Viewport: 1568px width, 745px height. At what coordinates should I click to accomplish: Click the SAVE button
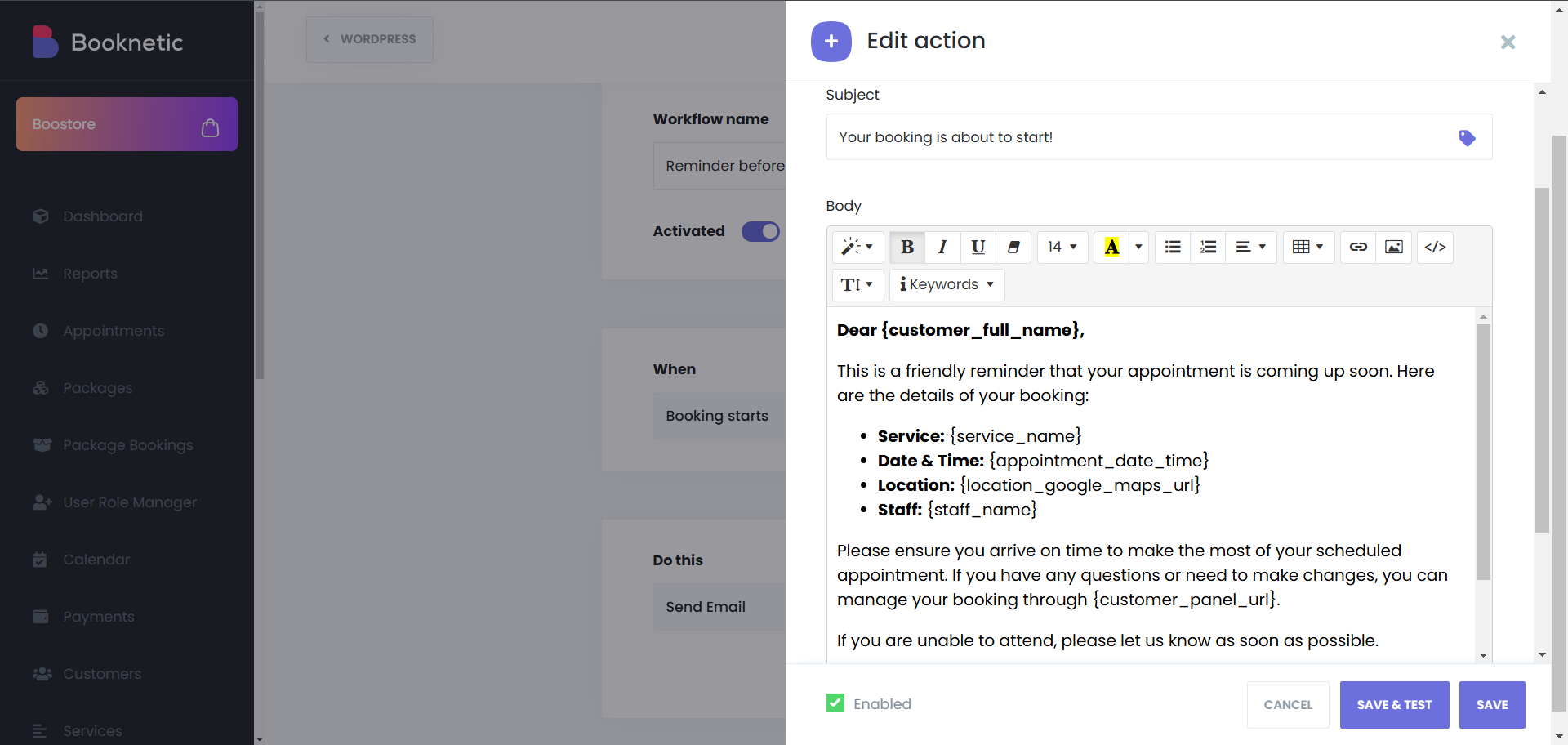[1492, 705]
